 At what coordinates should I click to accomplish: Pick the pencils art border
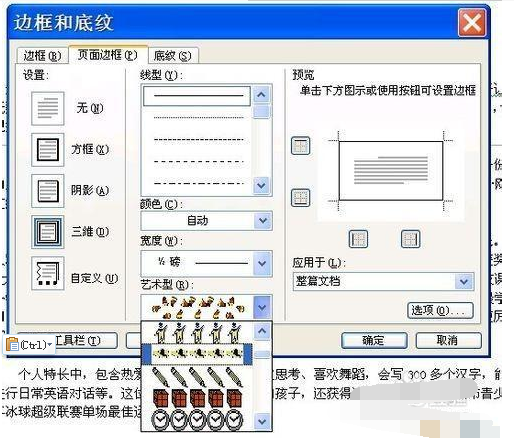pos(197,376)
